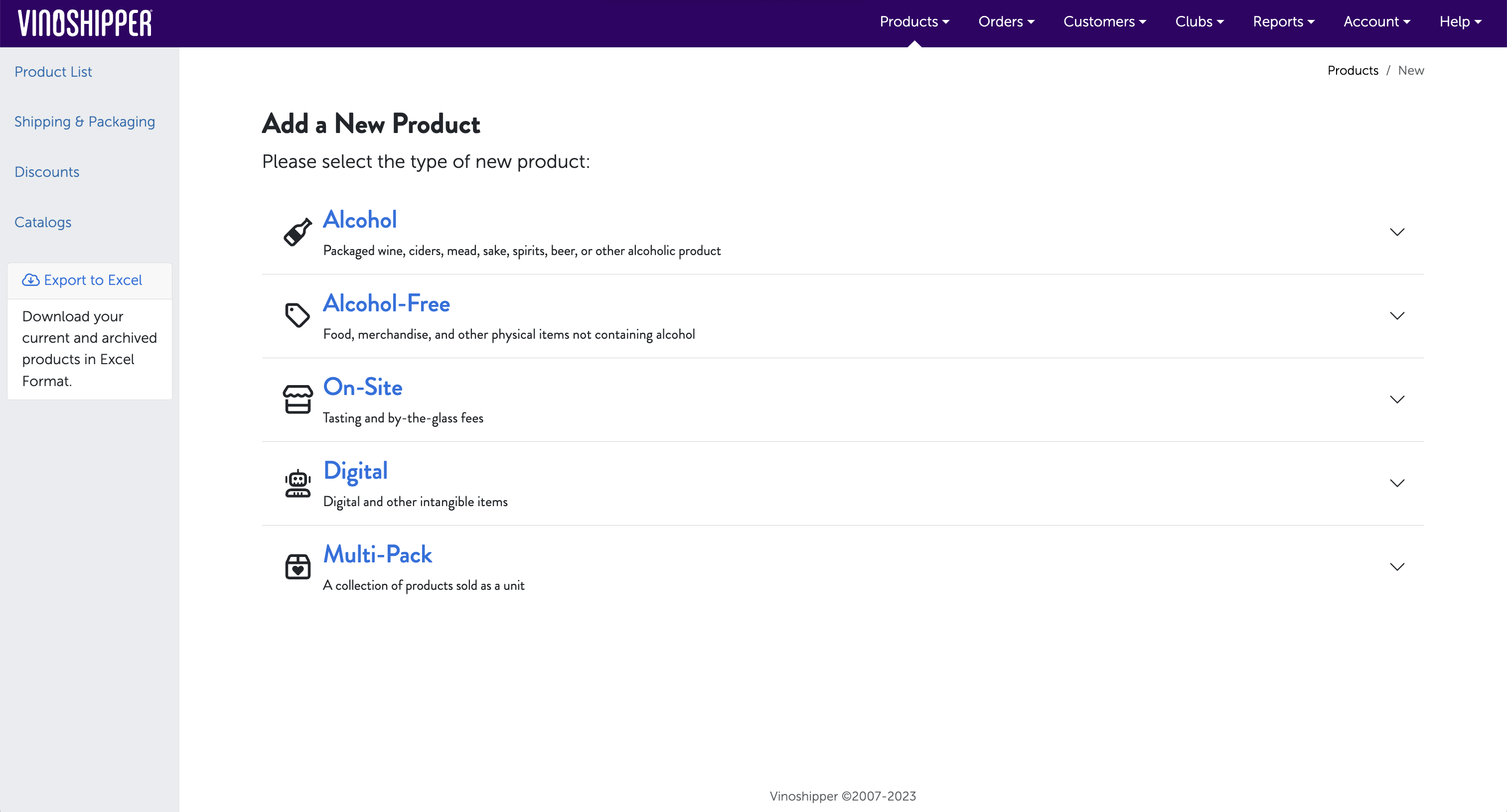Open the Orders menu
Screen dimensions: 1507x812
click(1006, 21)
